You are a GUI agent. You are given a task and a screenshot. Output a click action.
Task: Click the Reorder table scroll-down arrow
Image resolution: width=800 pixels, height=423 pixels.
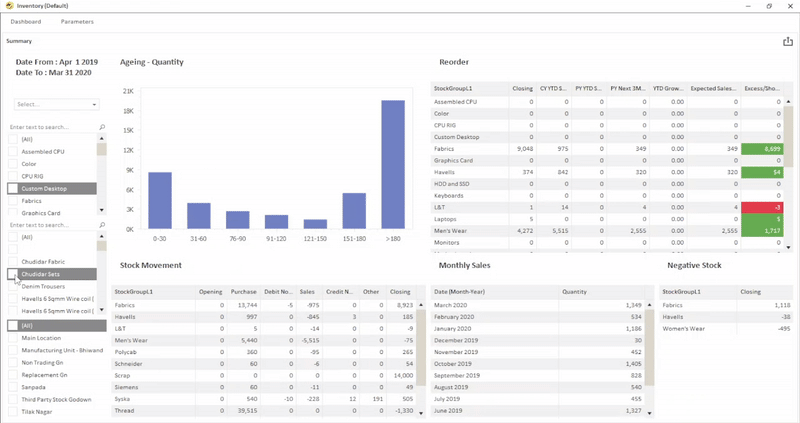coord(788,247)
